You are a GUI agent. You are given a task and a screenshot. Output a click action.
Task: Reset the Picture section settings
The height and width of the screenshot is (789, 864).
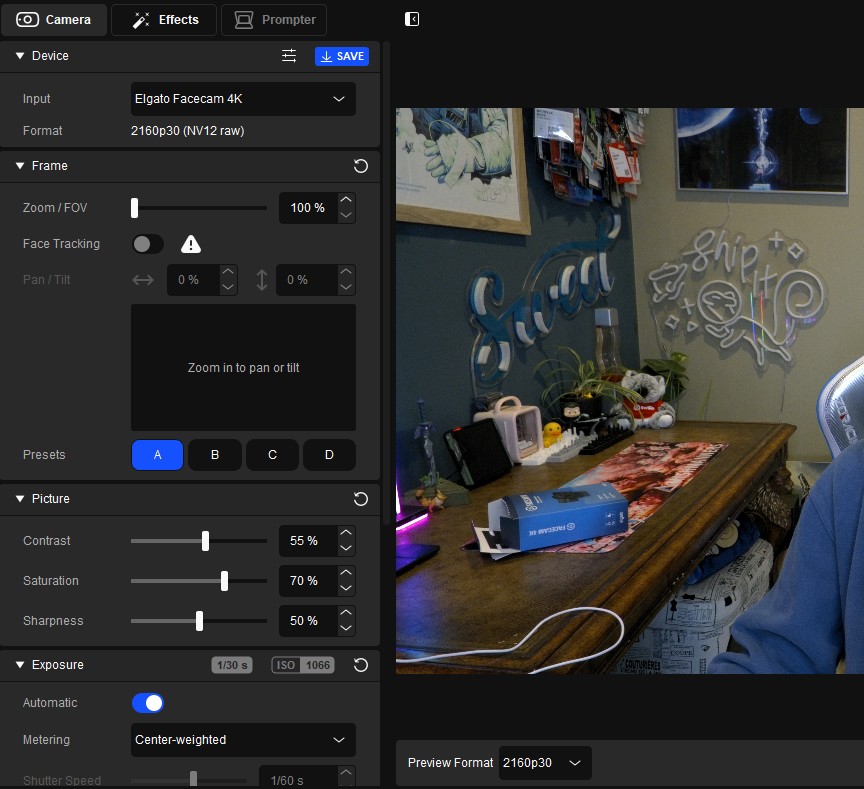pyautogui.click(x=361, y=499)
